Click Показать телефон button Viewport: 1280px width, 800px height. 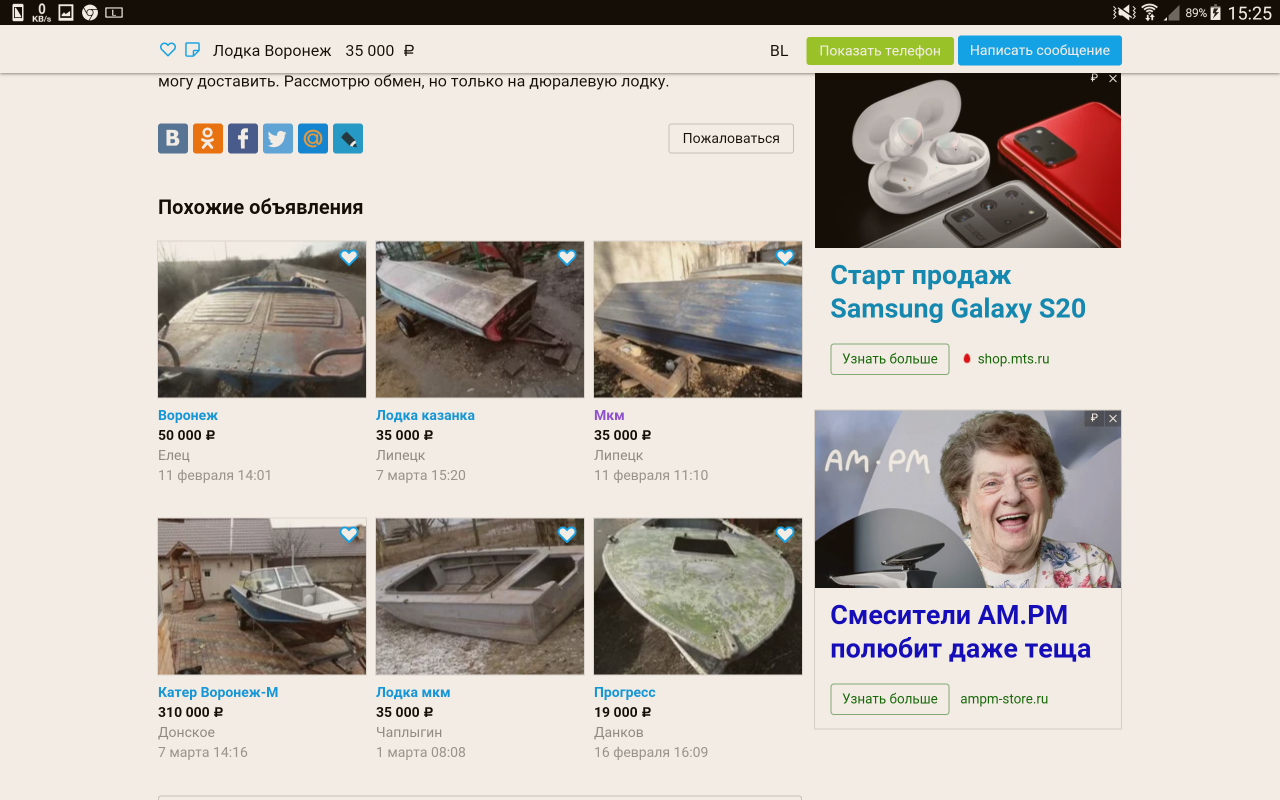880,51
